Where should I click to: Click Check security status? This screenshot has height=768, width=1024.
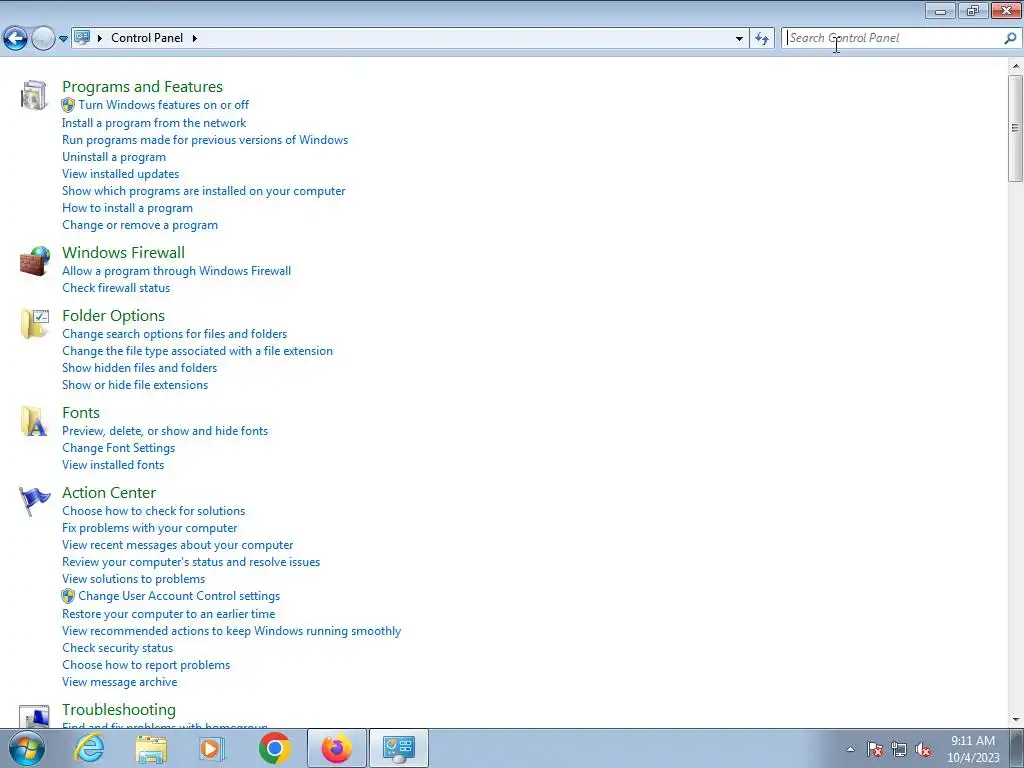point(118,648)
